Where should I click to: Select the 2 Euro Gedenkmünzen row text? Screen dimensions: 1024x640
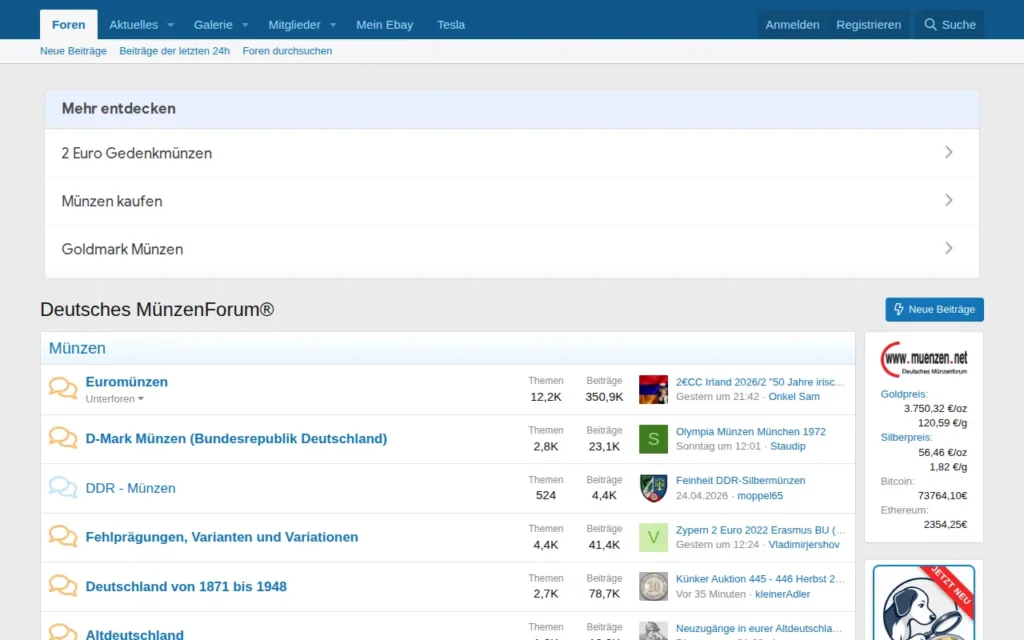(136, 153)
